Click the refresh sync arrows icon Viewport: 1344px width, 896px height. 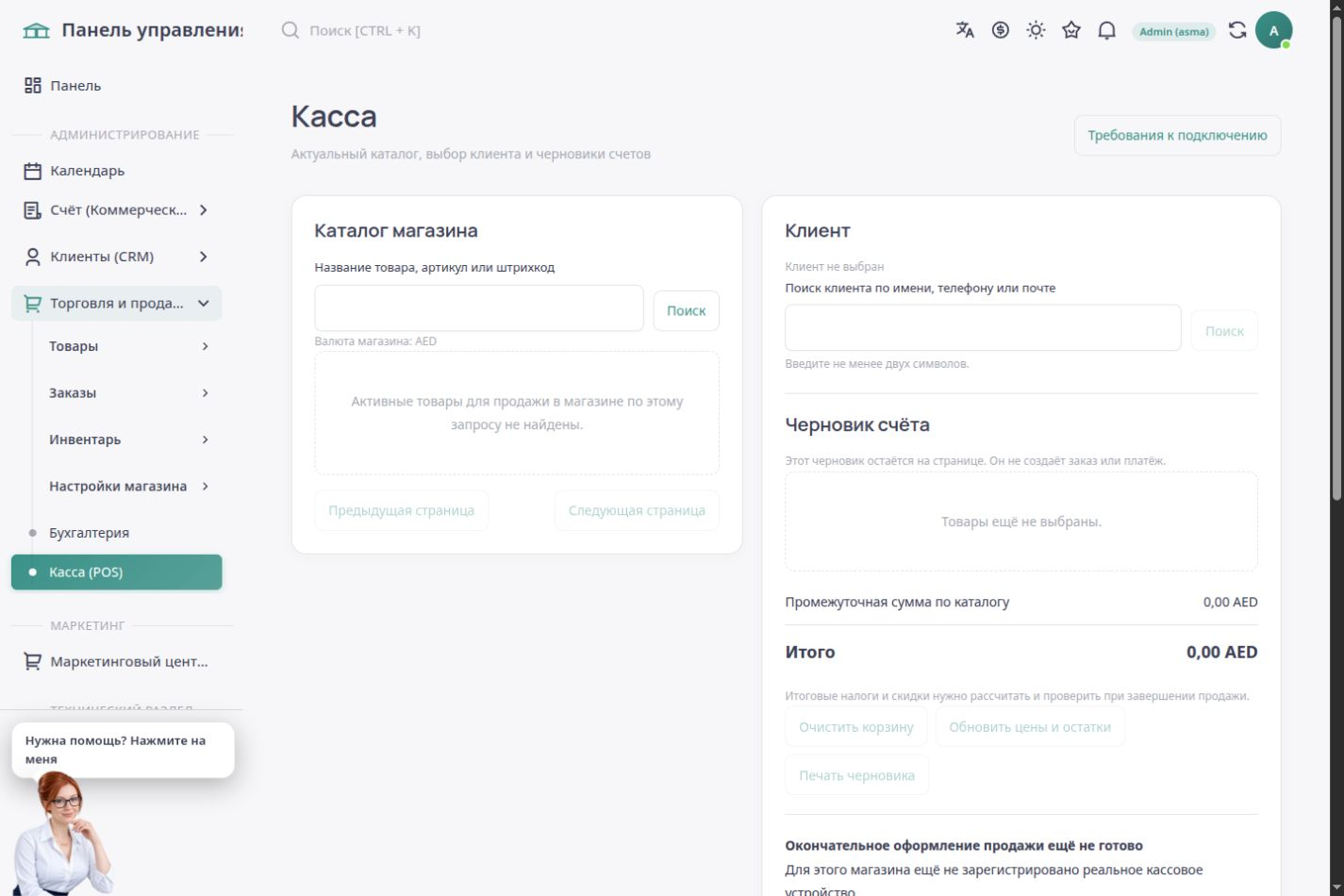click(1237, 30)
